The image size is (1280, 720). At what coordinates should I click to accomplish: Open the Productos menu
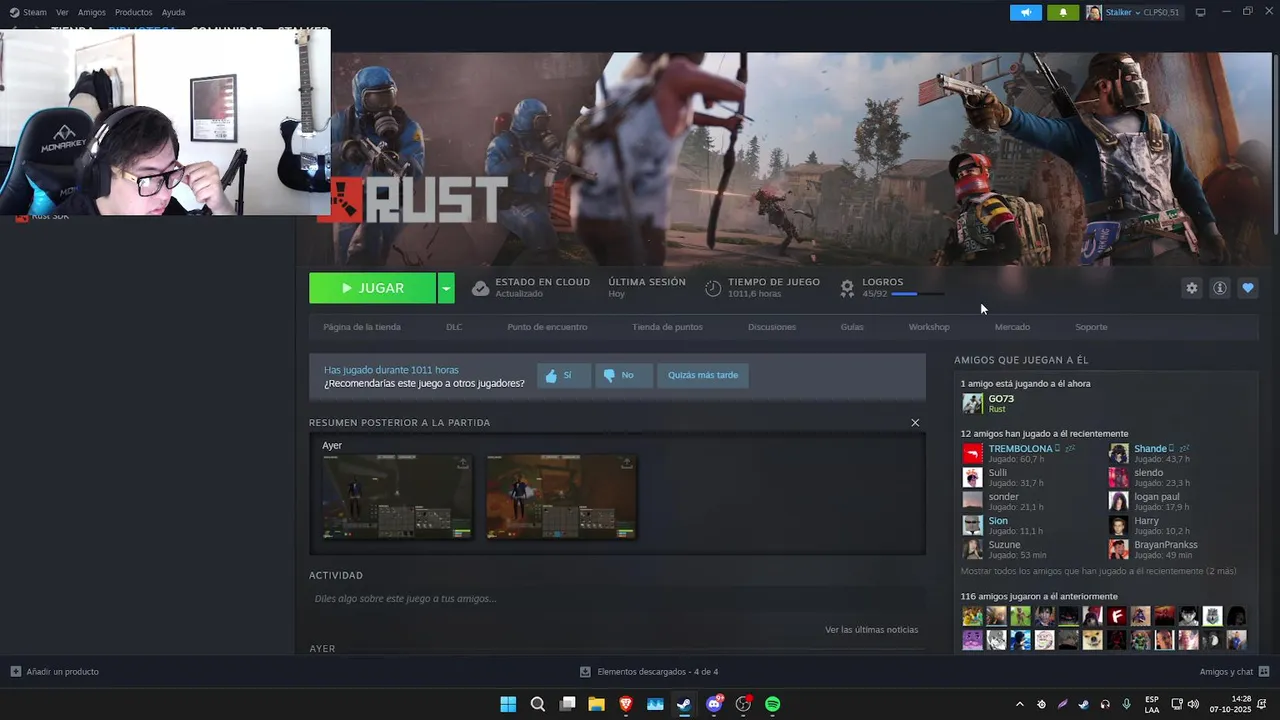pyautogui.click(x=134, y=12)
